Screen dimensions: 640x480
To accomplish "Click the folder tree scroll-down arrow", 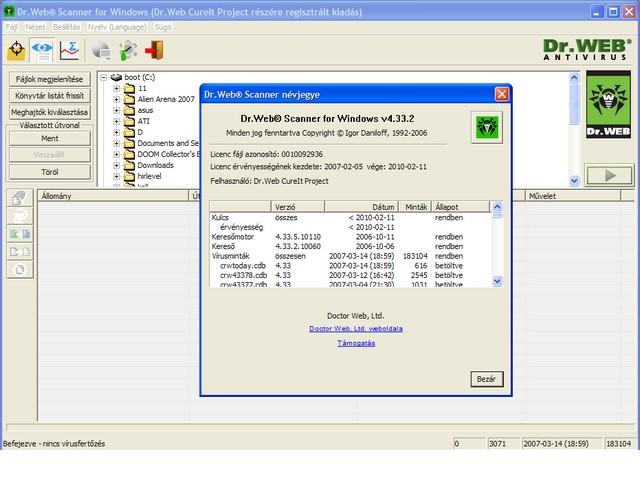I will pos(574,180).
